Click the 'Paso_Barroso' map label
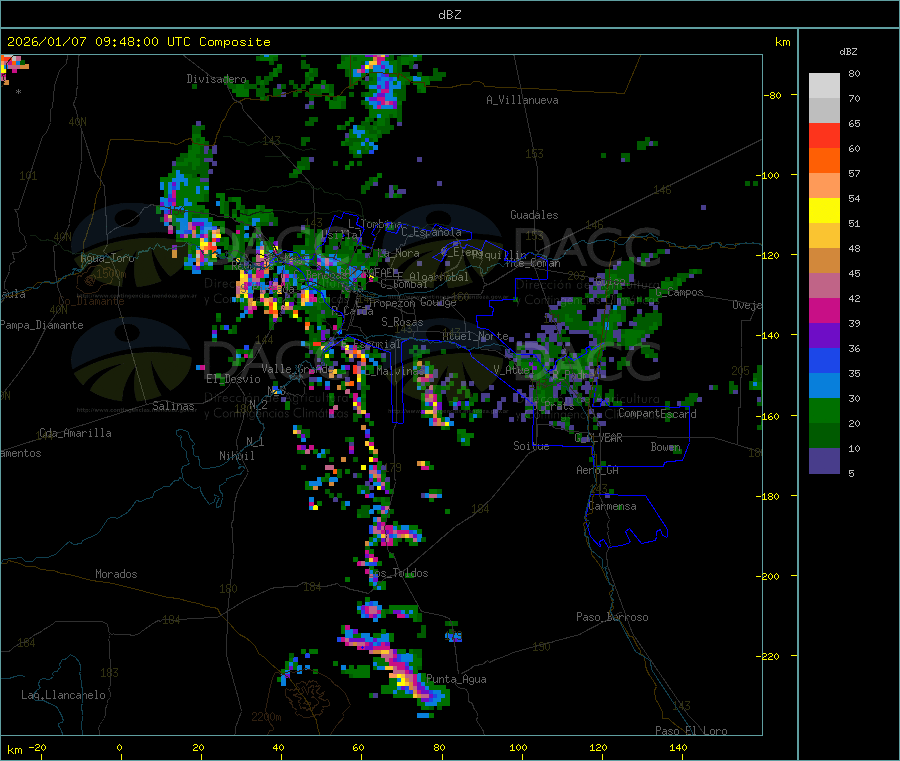The image size is (900, 761). coord(612,617)
